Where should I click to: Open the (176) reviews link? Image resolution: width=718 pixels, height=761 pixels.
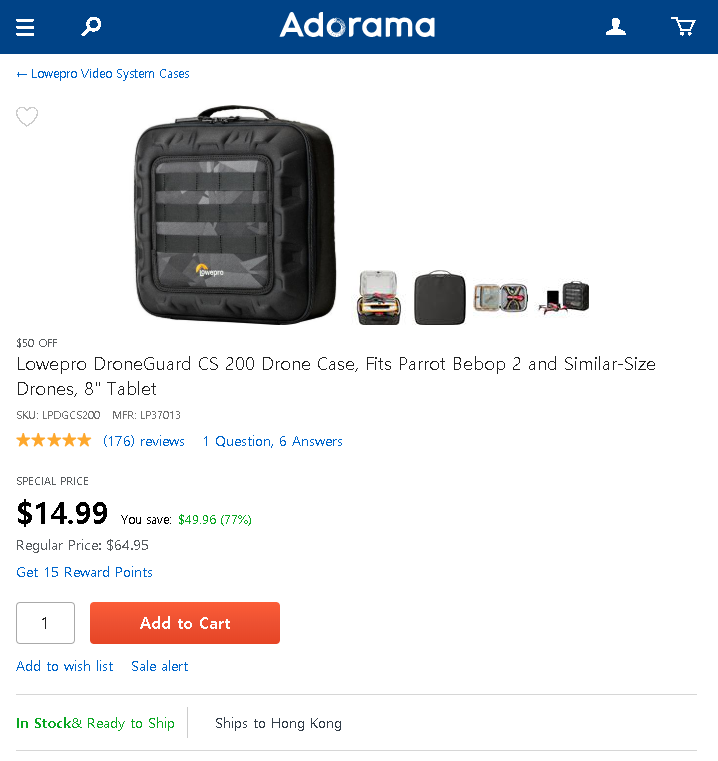click(144, 441)
